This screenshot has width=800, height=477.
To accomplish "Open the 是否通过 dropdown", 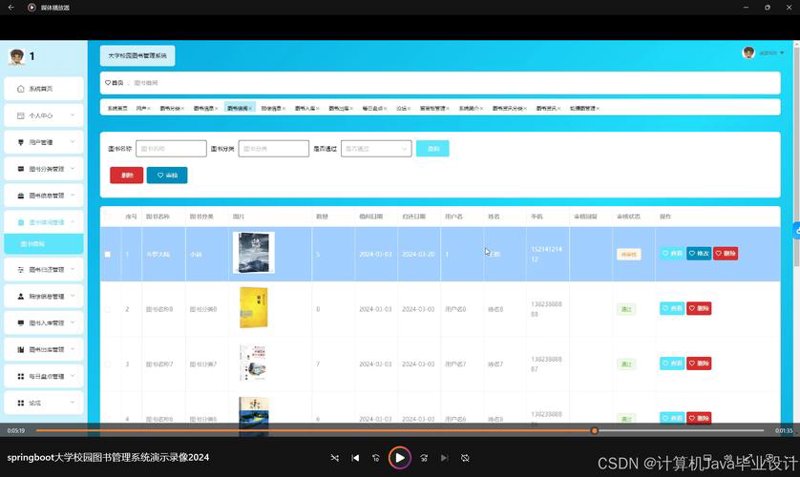I will (x=376, y=148).
